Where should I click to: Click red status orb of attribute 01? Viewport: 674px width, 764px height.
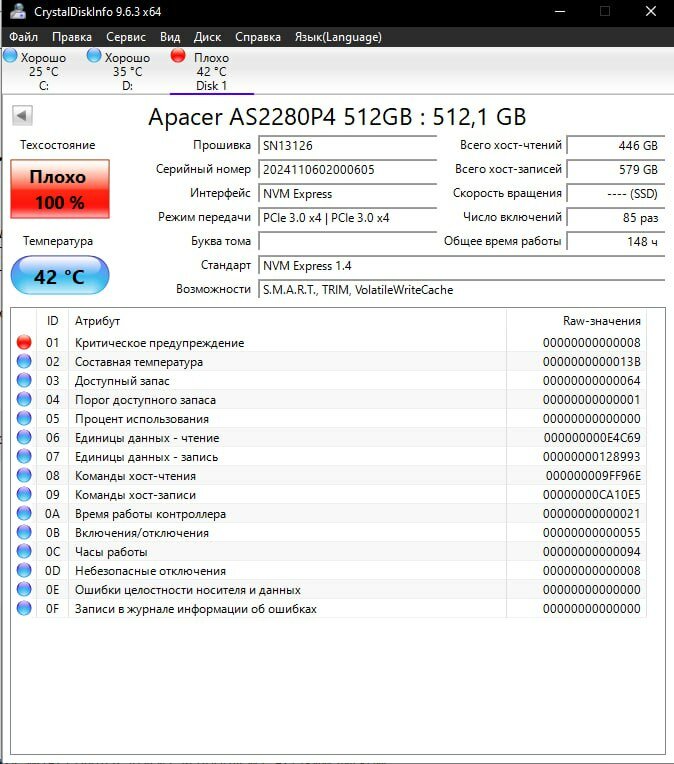tap(24, 343)
